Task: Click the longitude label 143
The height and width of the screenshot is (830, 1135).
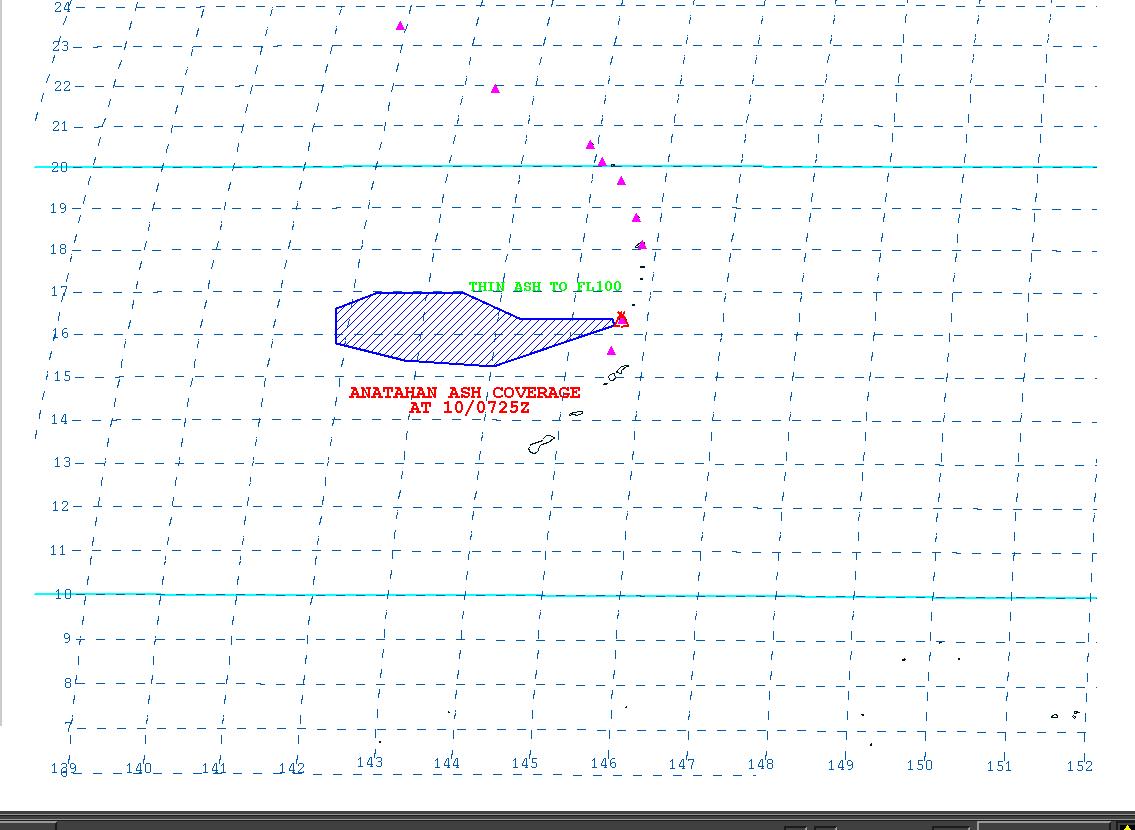Action: pos(369,762)
